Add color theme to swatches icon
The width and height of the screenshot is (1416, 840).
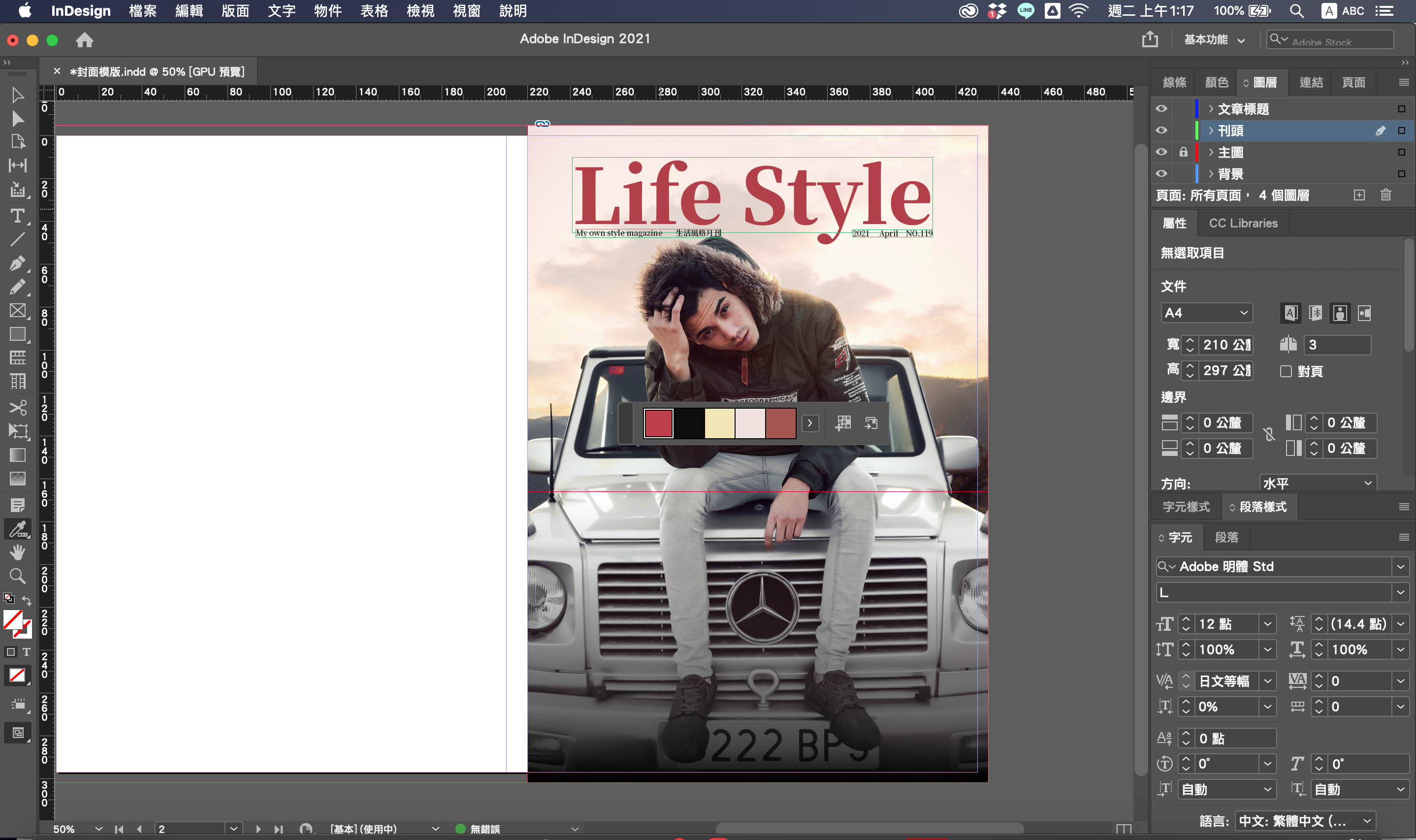(x=843, y=423)
